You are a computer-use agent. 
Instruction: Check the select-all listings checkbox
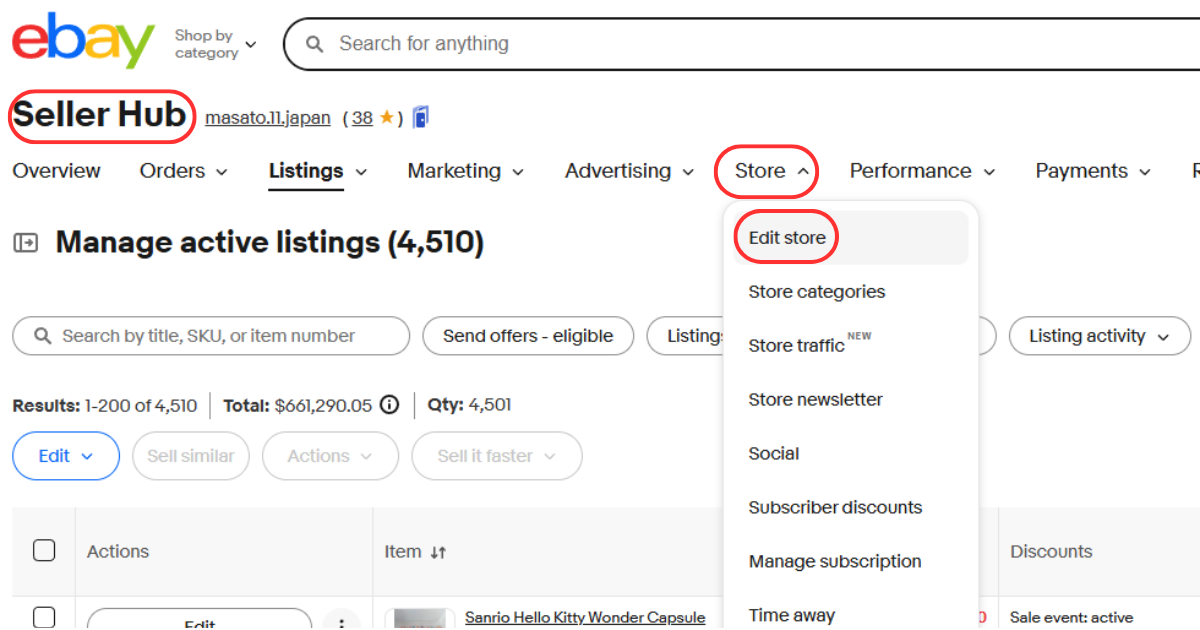44,551
